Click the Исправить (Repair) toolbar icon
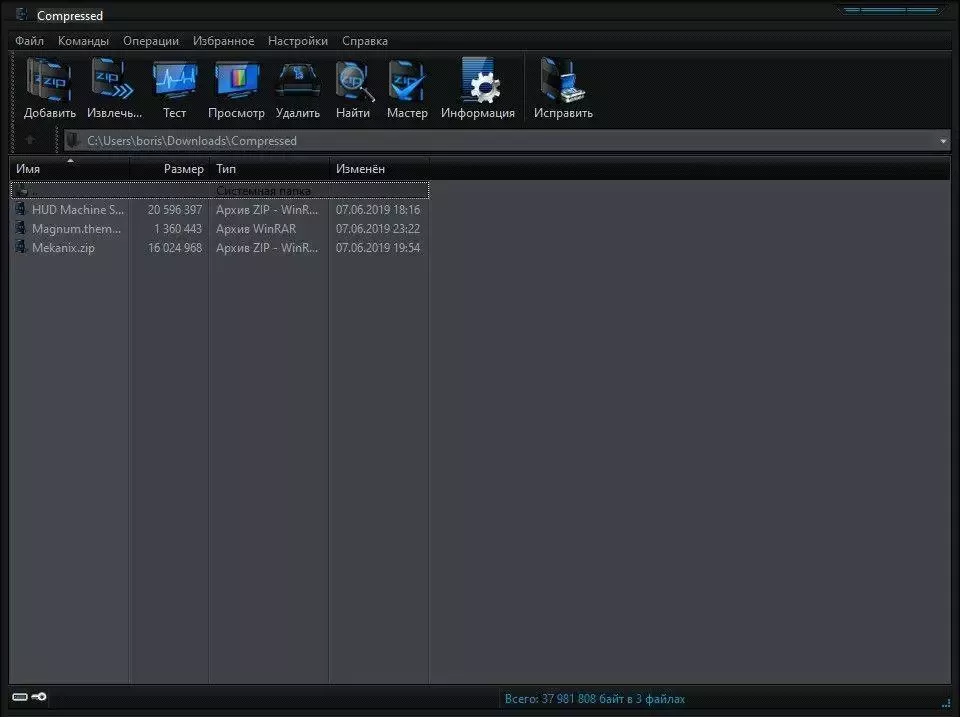960x717 pixels. click(562, 82)
